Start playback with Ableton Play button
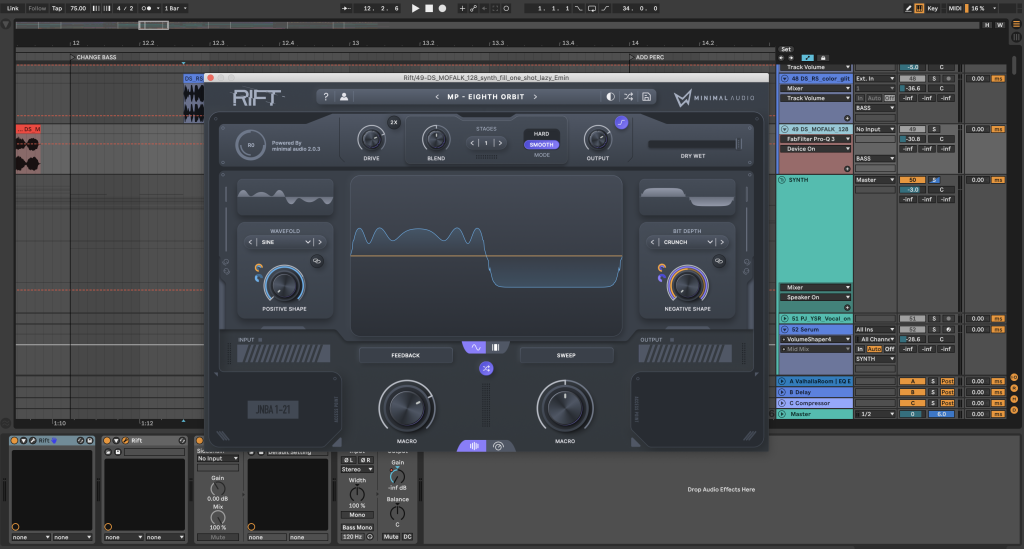The image size is (1024, 549). click(415, 8)
